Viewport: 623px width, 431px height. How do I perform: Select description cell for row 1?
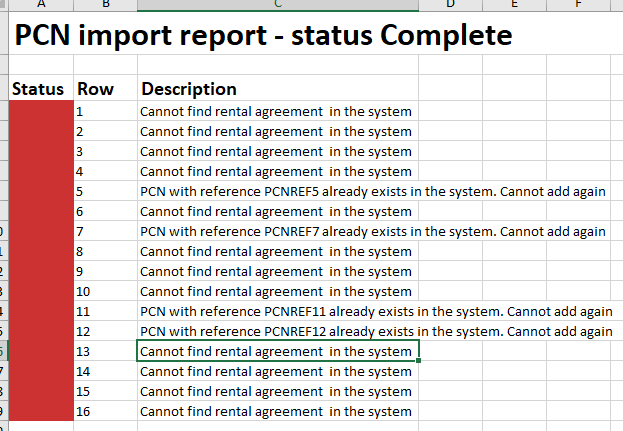point(278,111)
